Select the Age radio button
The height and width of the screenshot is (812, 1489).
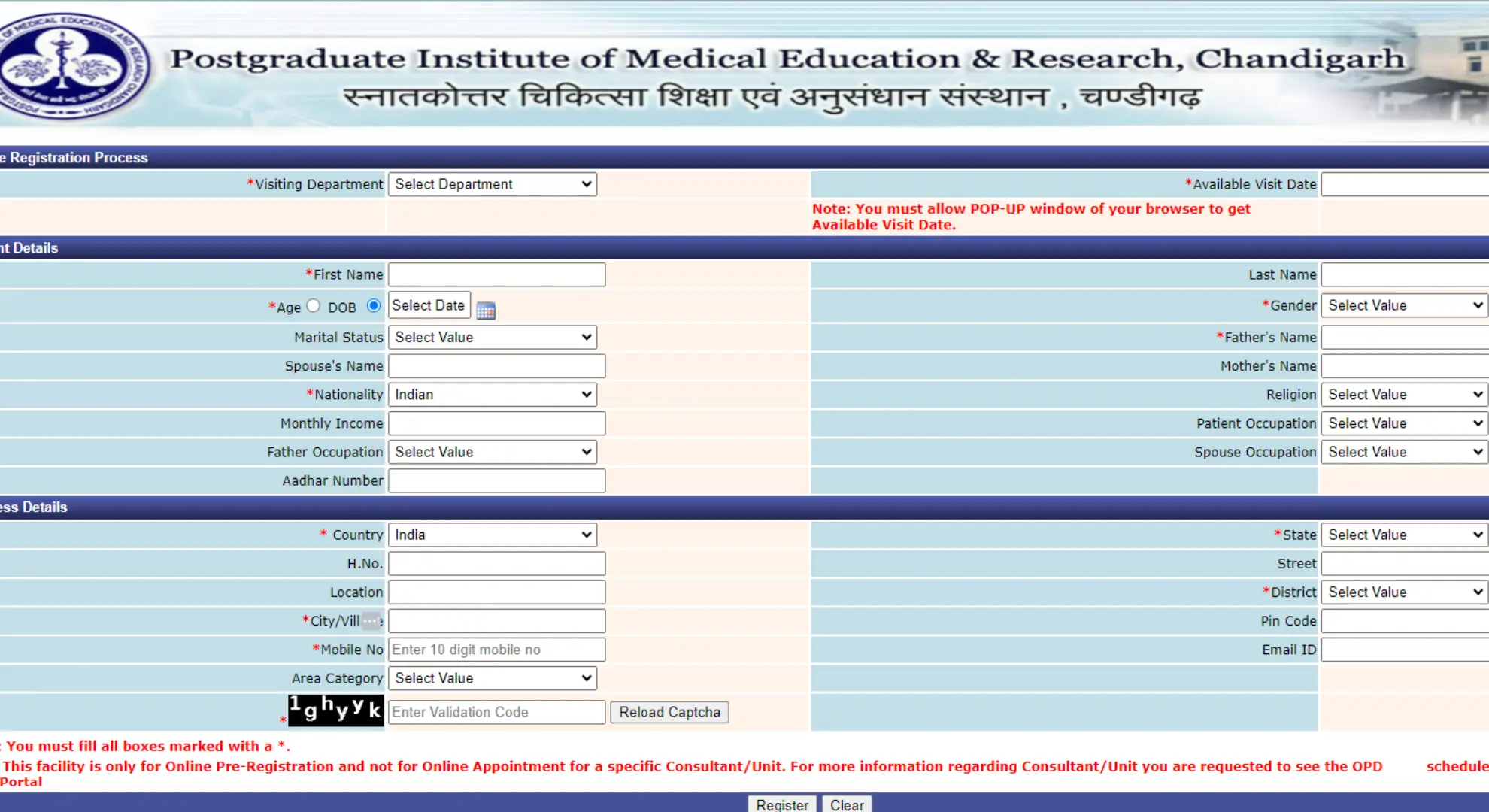pyautogui.click(x=314, y=305)
